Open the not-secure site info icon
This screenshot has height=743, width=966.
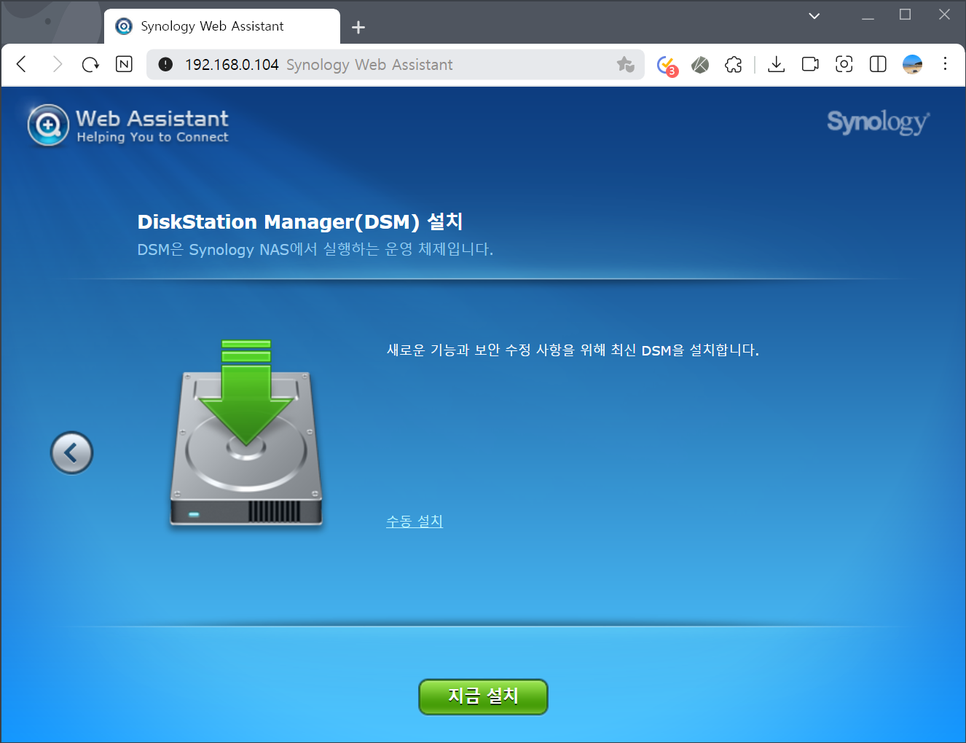coord(165,64)
